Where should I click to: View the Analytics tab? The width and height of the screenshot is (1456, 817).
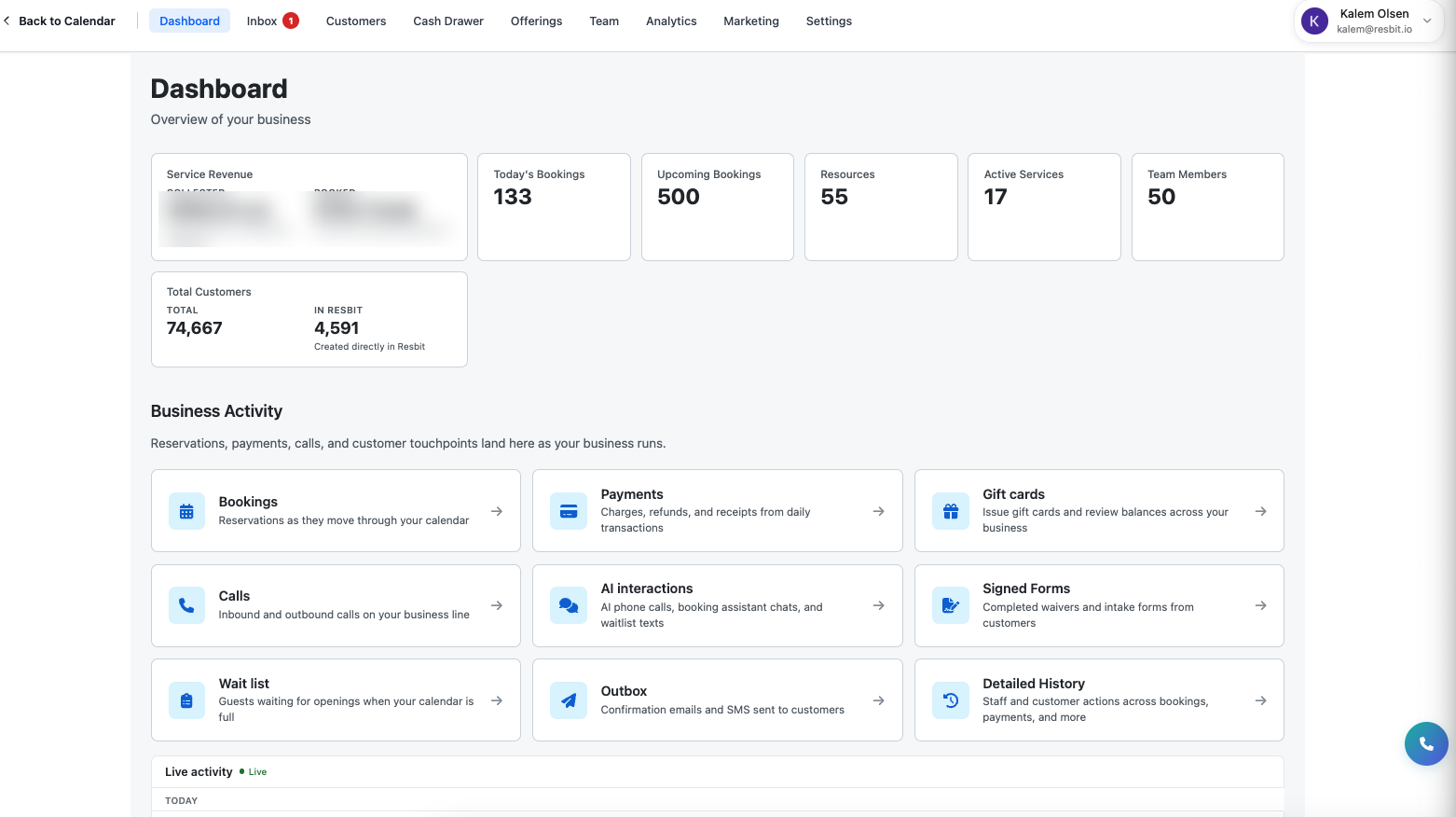(x=671, y=21)
